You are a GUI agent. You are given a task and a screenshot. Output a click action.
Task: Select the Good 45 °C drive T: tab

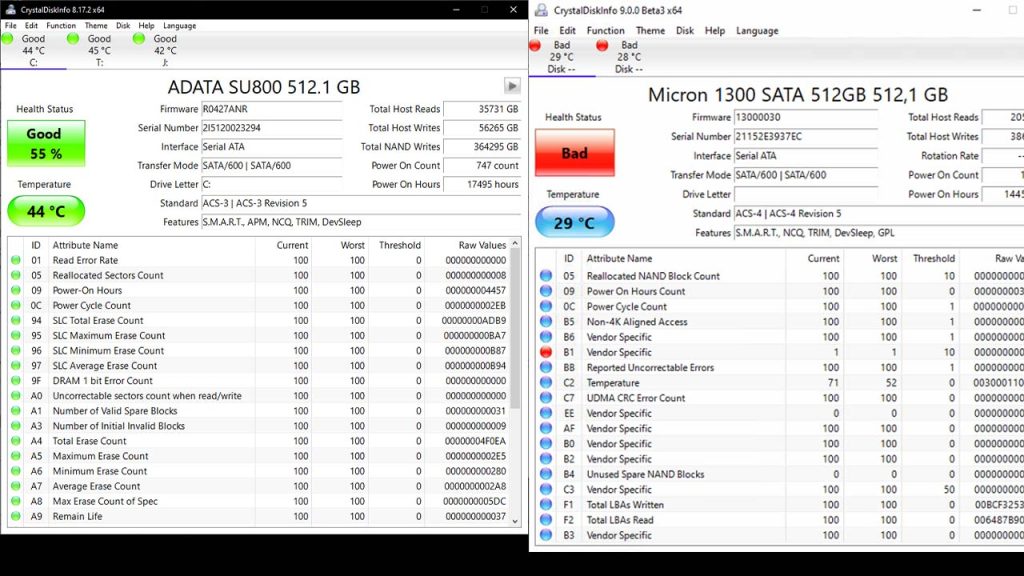pos(99,50)
